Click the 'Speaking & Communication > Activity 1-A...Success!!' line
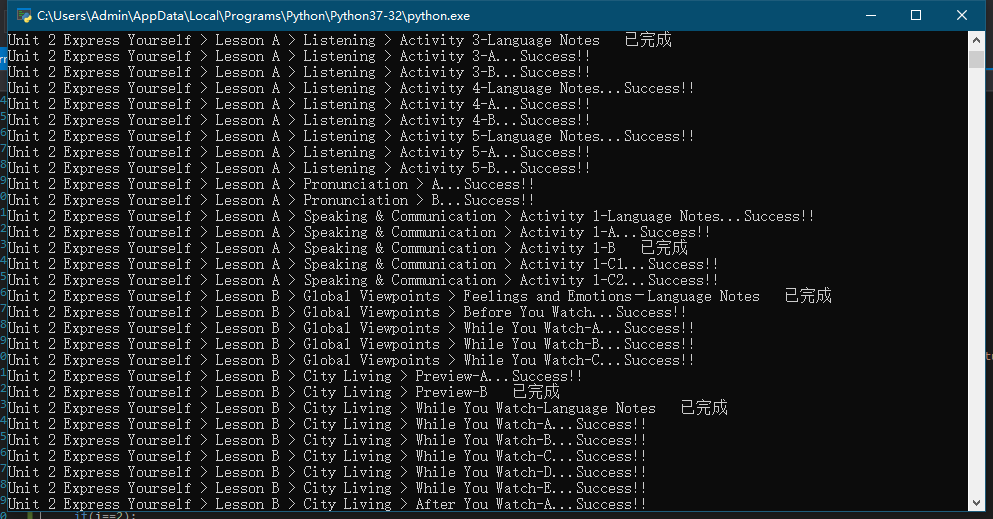 [359, 232]
